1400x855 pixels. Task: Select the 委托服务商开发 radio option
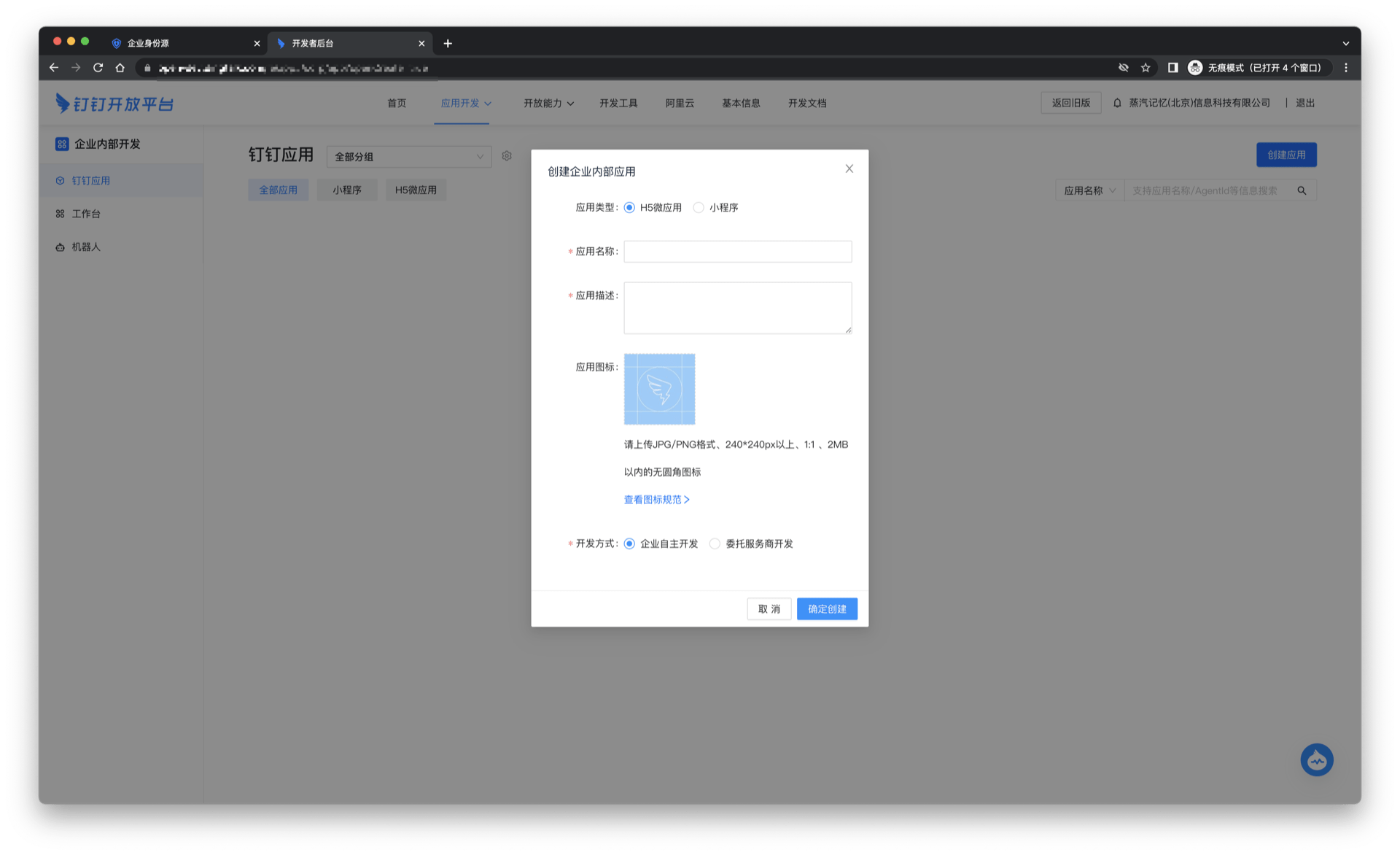tap(715, 543)
